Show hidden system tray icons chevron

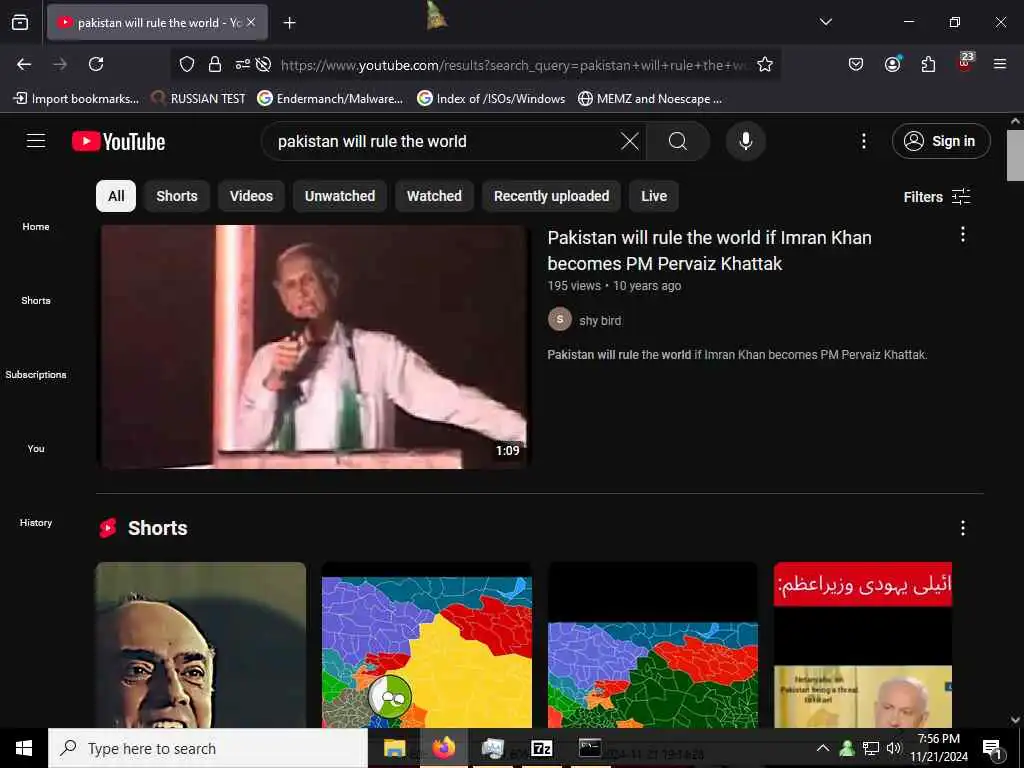pos(823,748)
